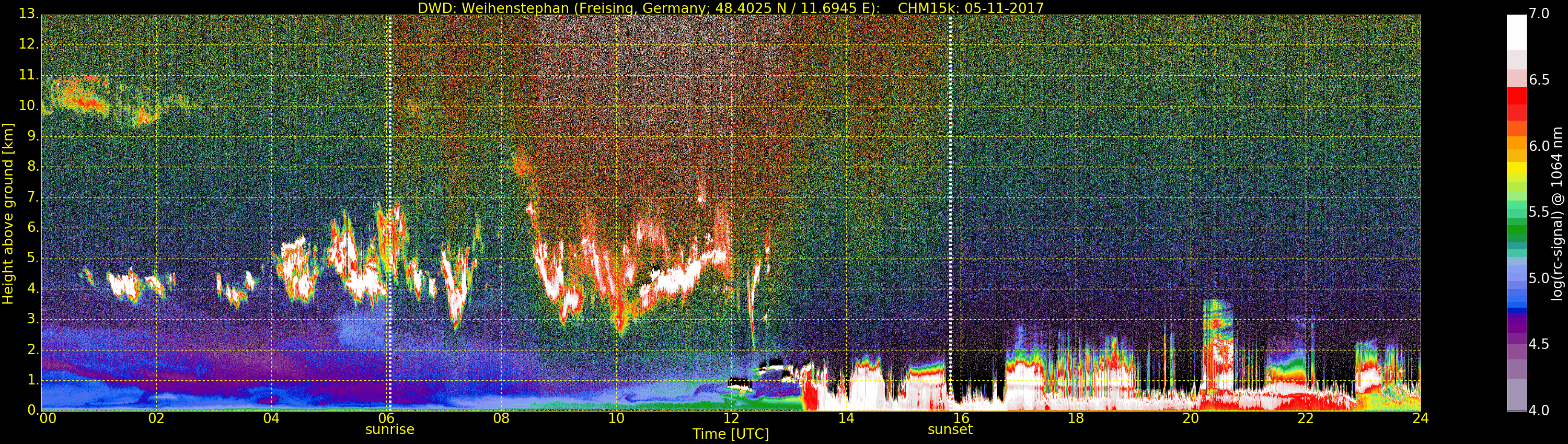
Task: Click the 5.0 value on the colorbar scale
Action: (x=1539, y=278)
